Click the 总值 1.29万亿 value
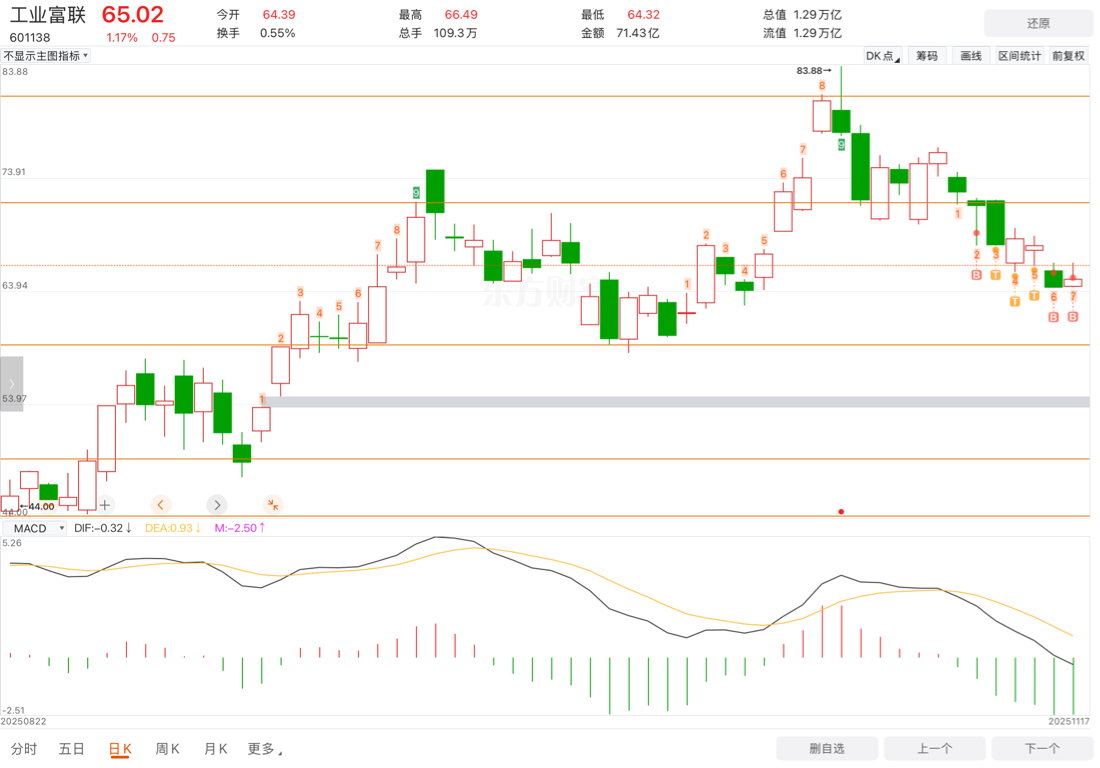 tap(817, 15)
